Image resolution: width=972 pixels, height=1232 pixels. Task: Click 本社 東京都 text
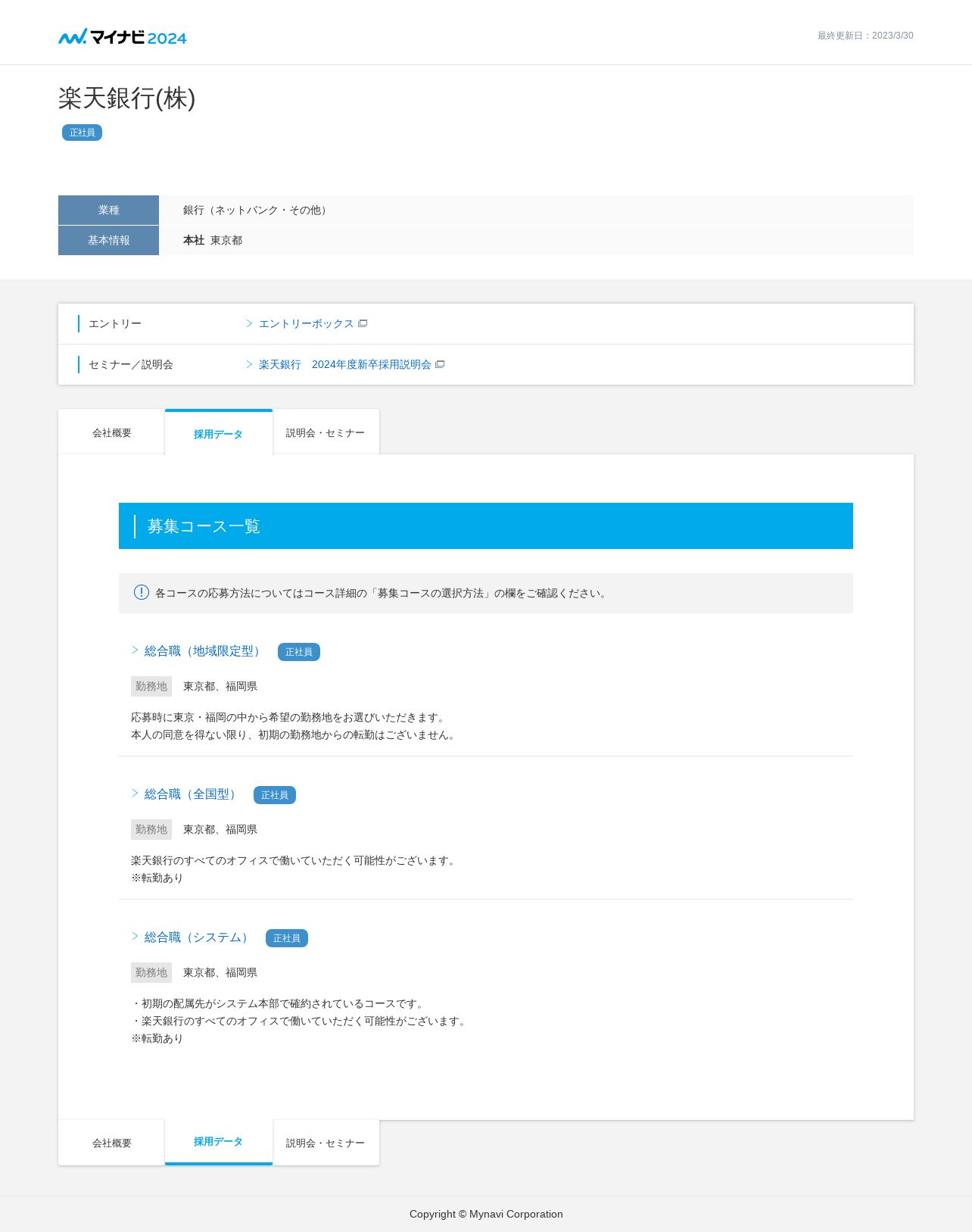click(x=213, y=240)
